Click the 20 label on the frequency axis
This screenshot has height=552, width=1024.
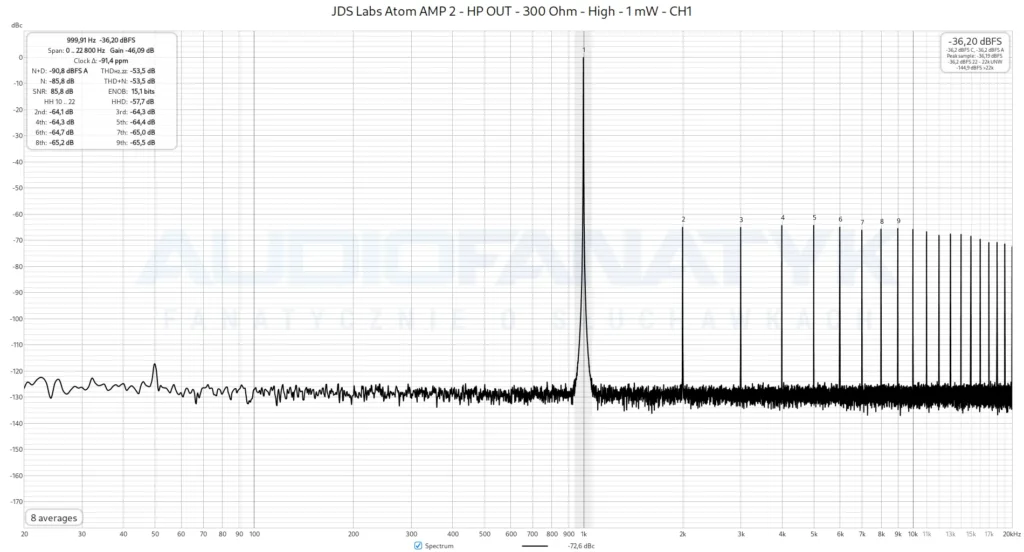(x=25, y=534)
